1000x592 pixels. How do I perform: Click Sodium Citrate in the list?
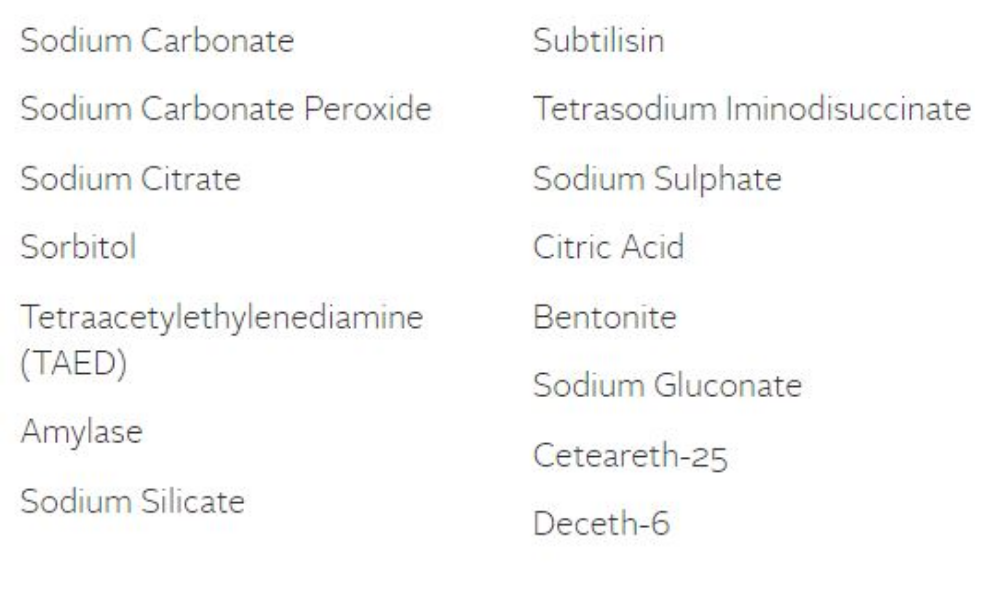(131, 179)
